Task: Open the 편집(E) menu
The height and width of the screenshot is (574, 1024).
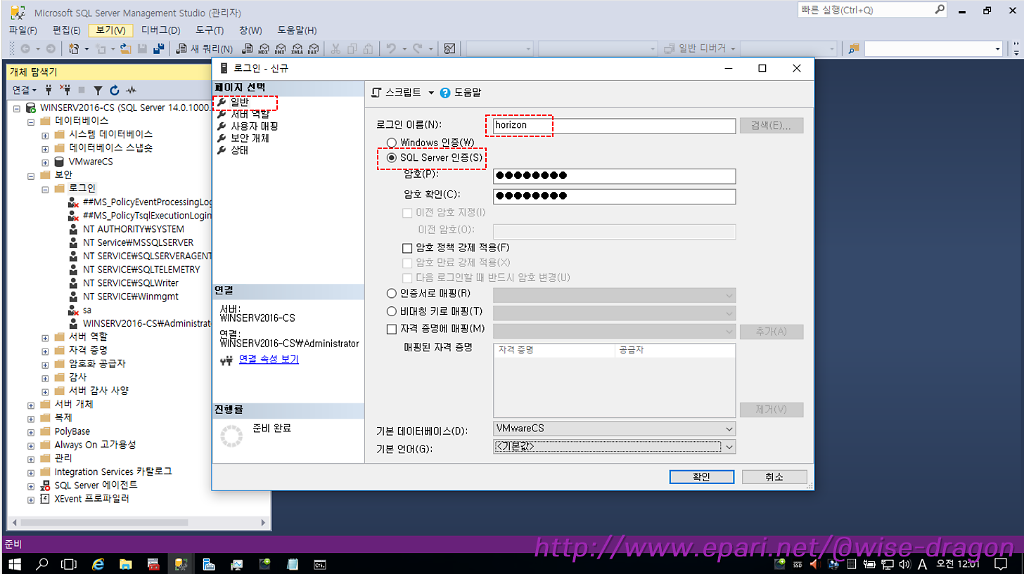Action: [x=66, y=30]
